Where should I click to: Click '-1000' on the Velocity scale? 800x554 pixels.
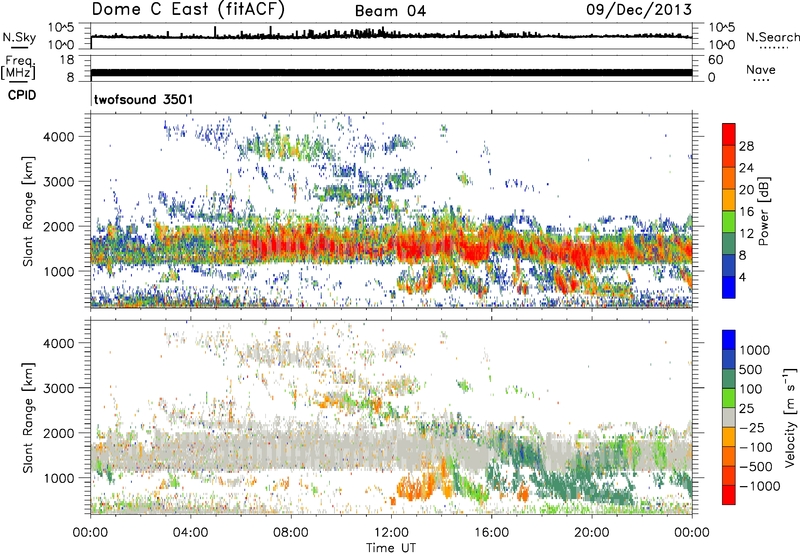click(760, 486)
